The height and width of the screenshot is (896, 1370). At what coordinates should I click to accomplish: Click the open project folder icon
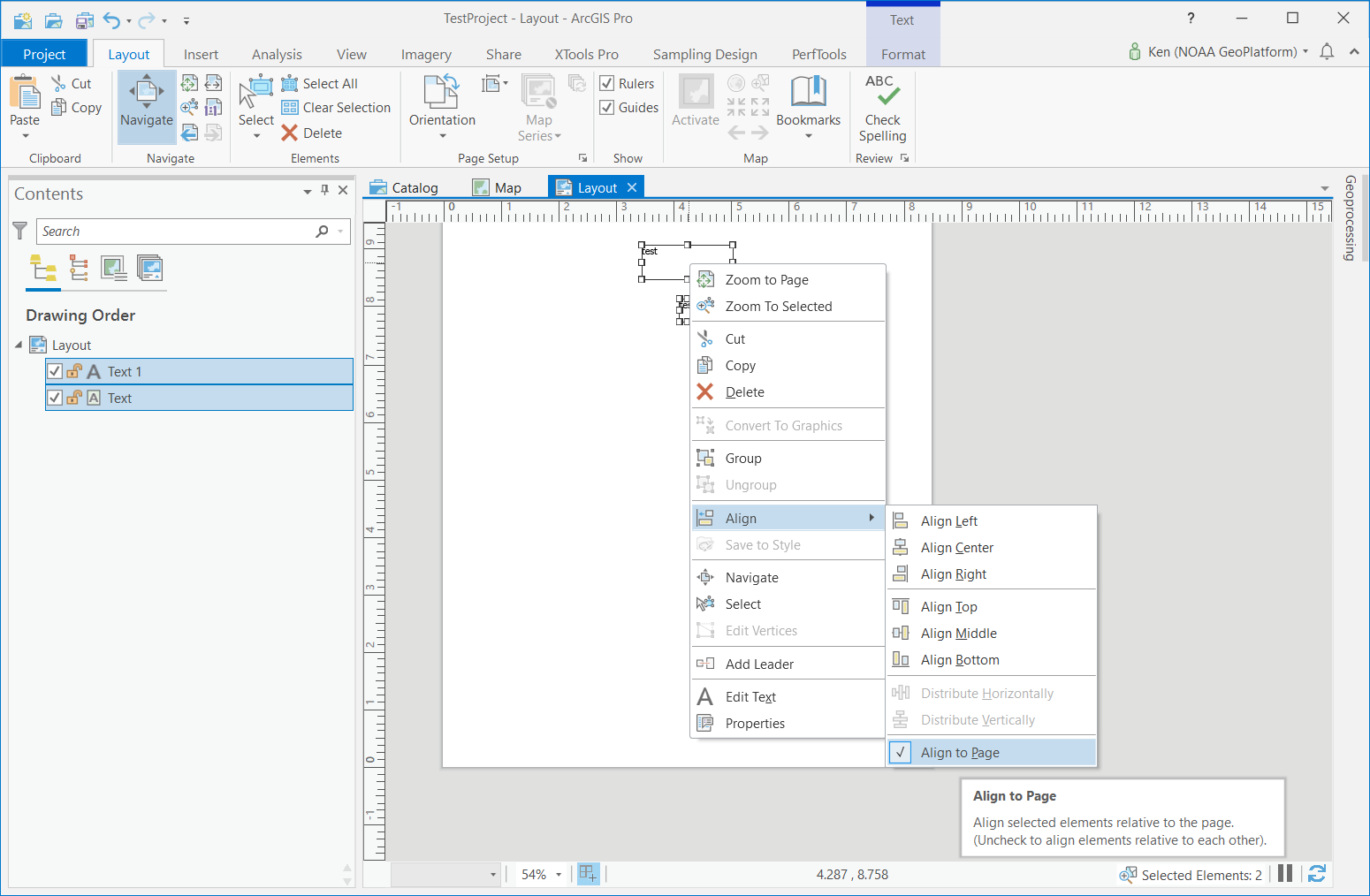[x=54, y=20]
